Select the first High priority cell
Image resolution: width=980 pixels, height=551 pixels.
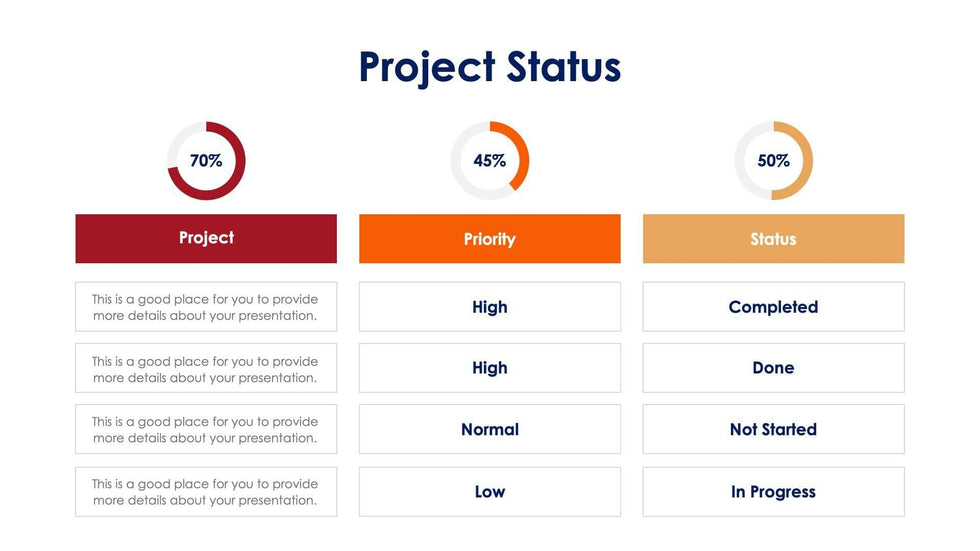click(x=490, y=307)
